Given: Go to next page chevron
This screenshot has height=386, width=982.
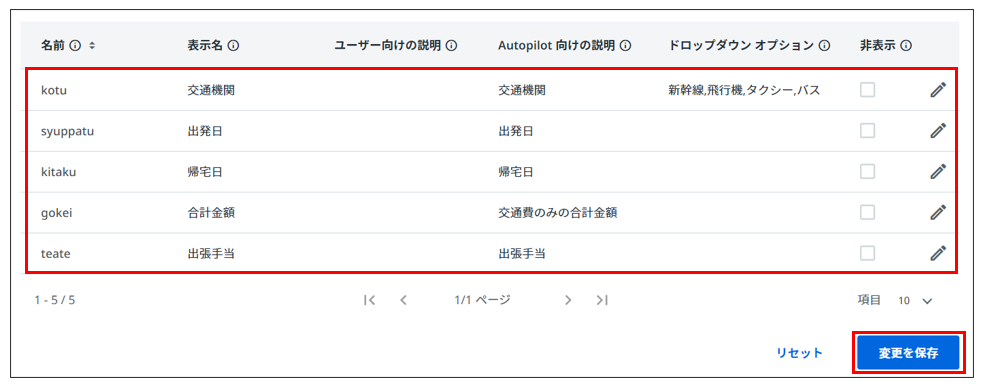Looking at the screenshot, I should pyautogui.click(x=568, y=300).
